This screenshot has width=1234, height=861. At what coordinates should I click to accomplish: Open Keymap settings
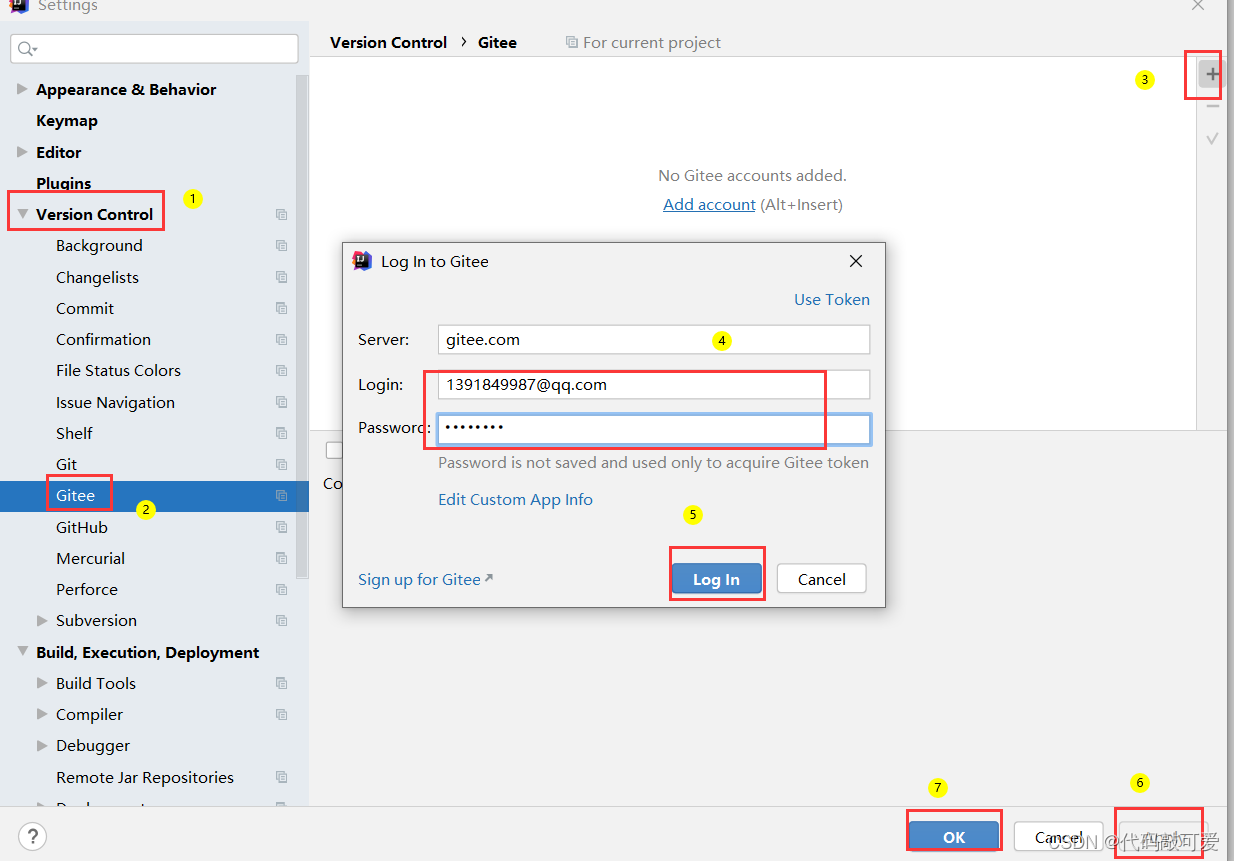pos(67,121)
